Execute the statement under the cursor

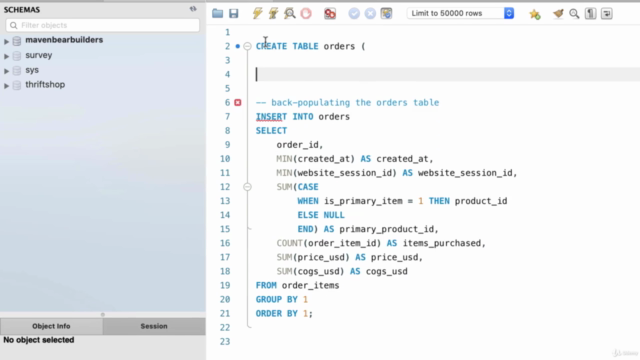click(x=273, y=13)
